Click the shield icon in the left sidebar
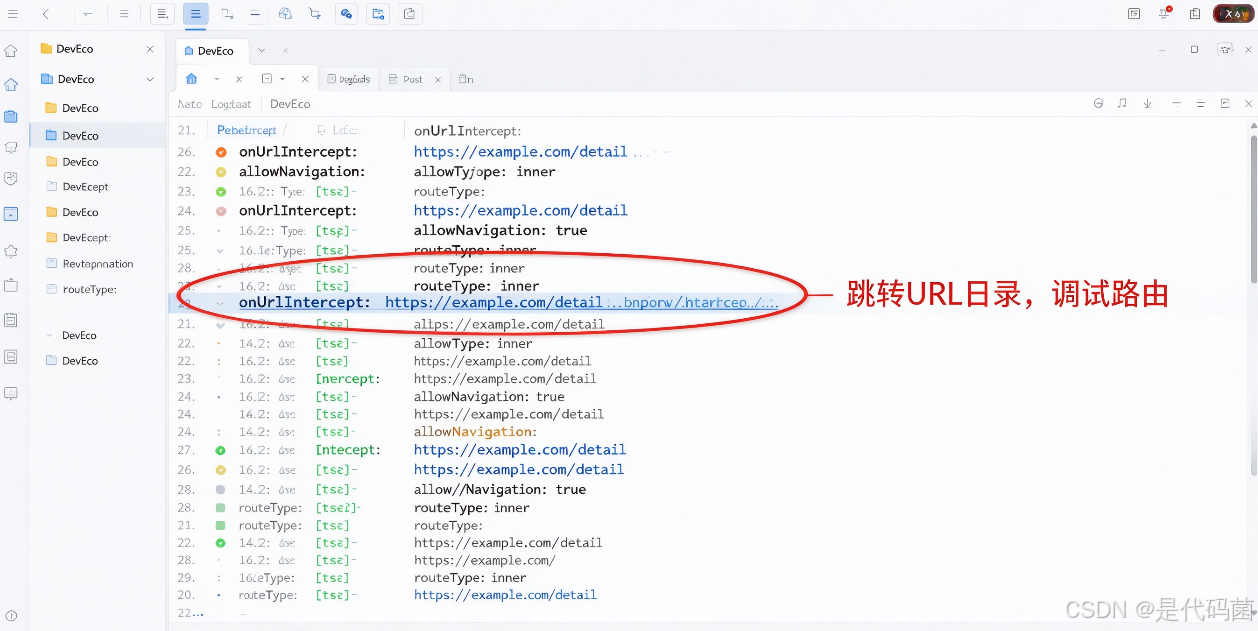The image size is (1258, 631). 11,179
